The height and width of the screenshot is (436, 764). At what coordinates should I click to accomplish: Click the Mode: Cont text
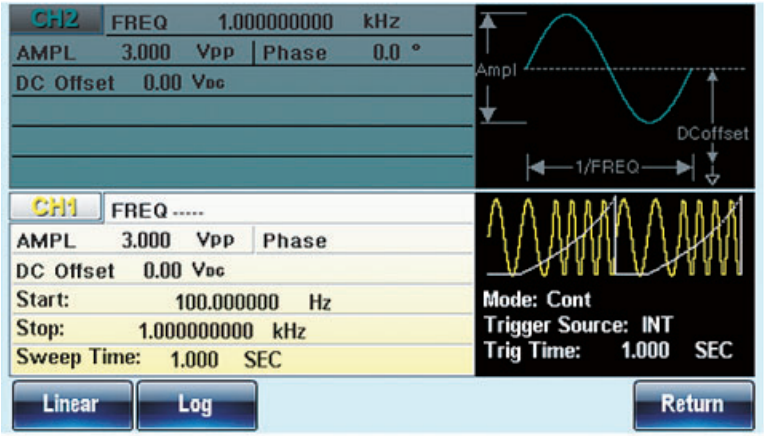pyautogui.click(x=537, y=299)
